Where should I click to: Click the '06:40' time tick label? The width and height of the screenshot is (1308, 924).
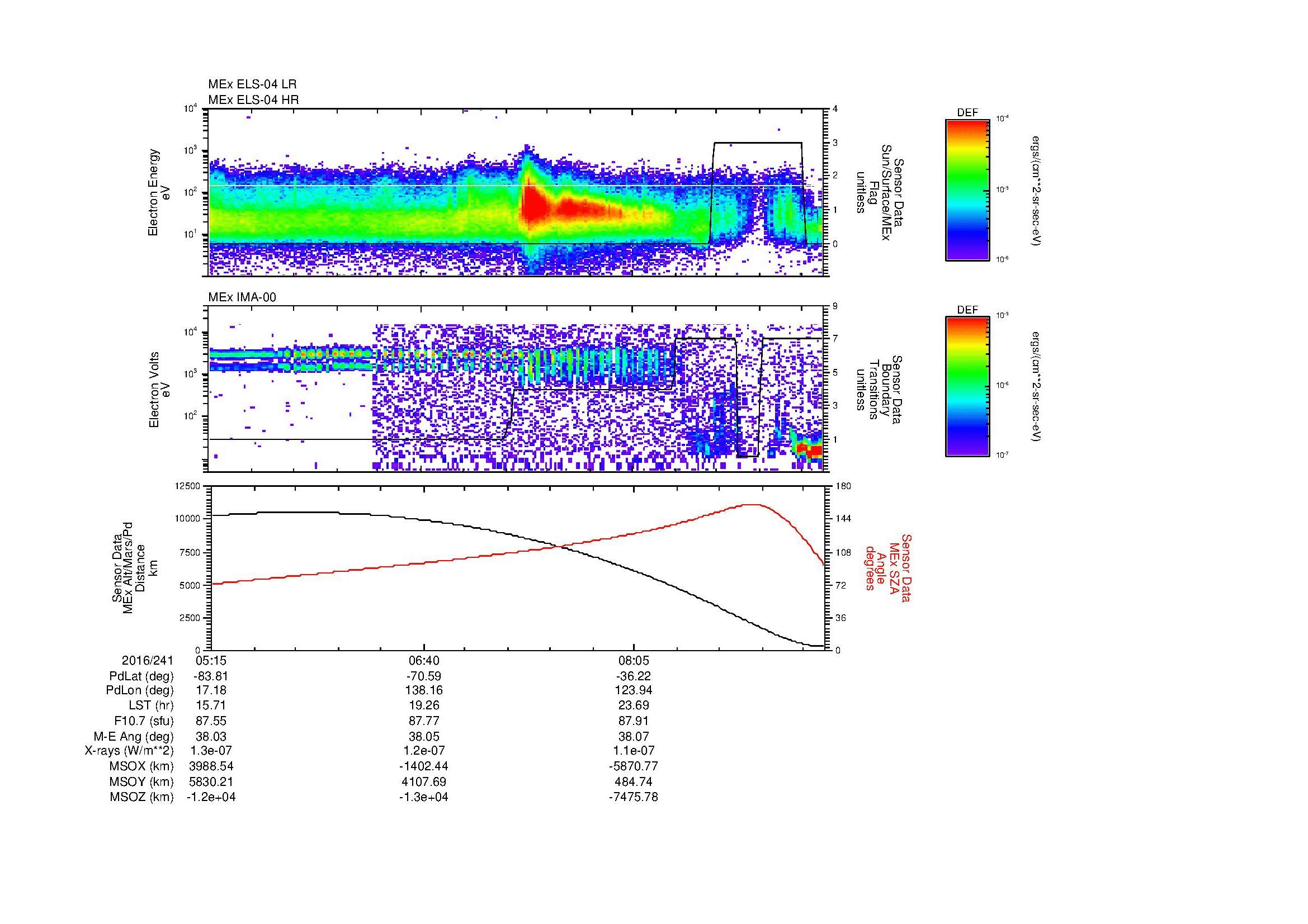[x=424, y=660]
